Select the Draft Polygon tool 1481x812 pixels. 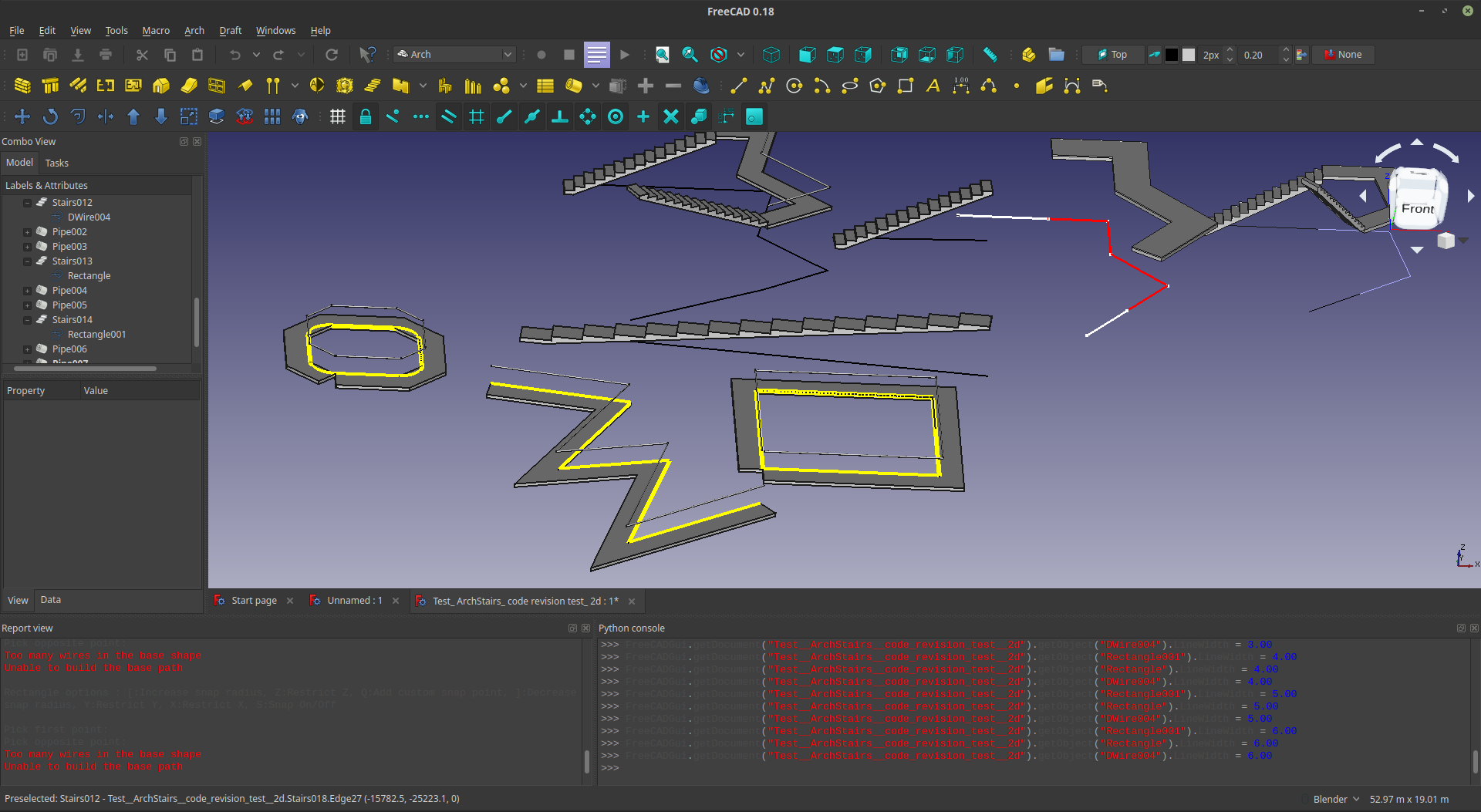(877, 86)
